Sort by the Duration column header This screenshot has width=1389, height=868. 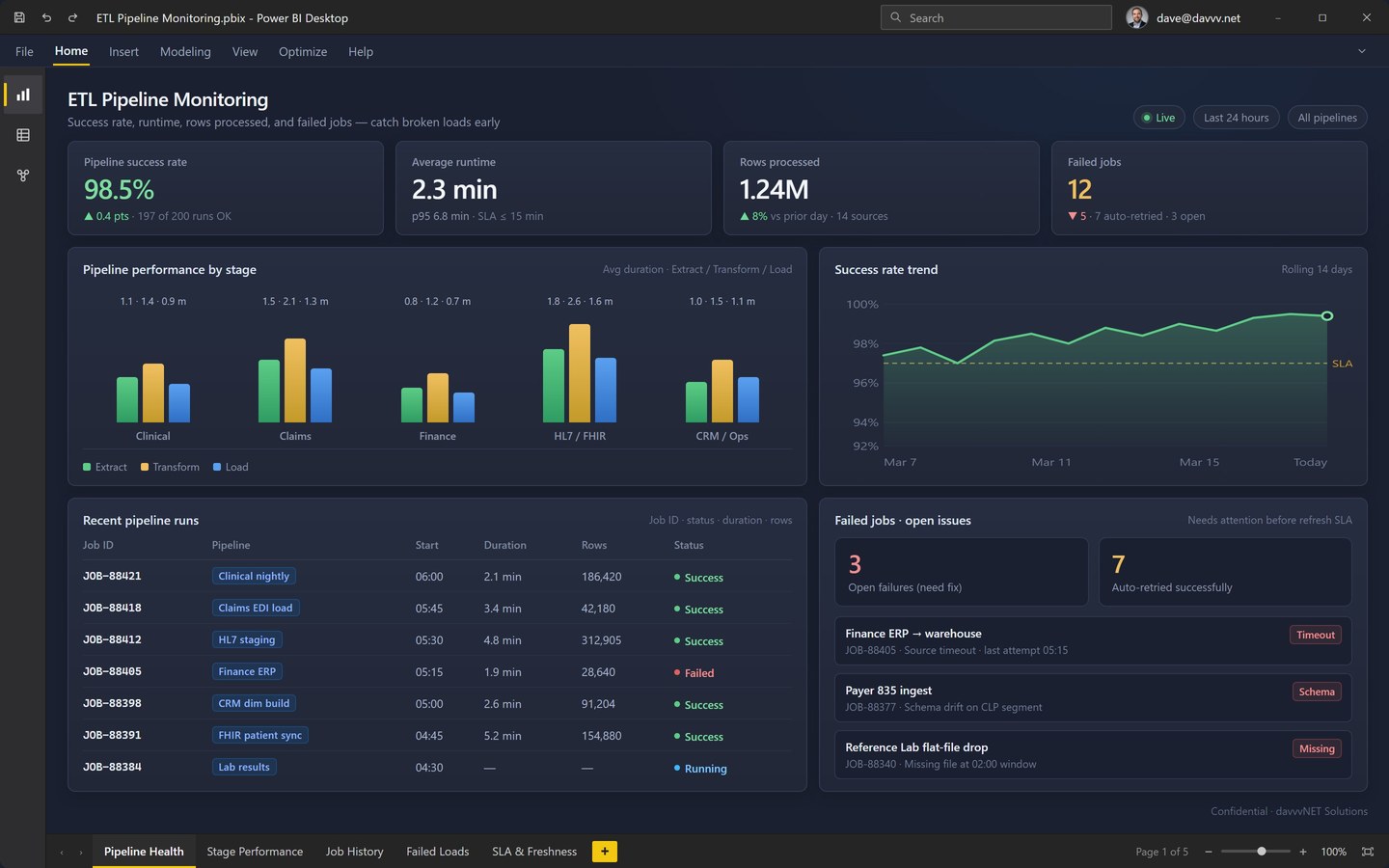504,545
